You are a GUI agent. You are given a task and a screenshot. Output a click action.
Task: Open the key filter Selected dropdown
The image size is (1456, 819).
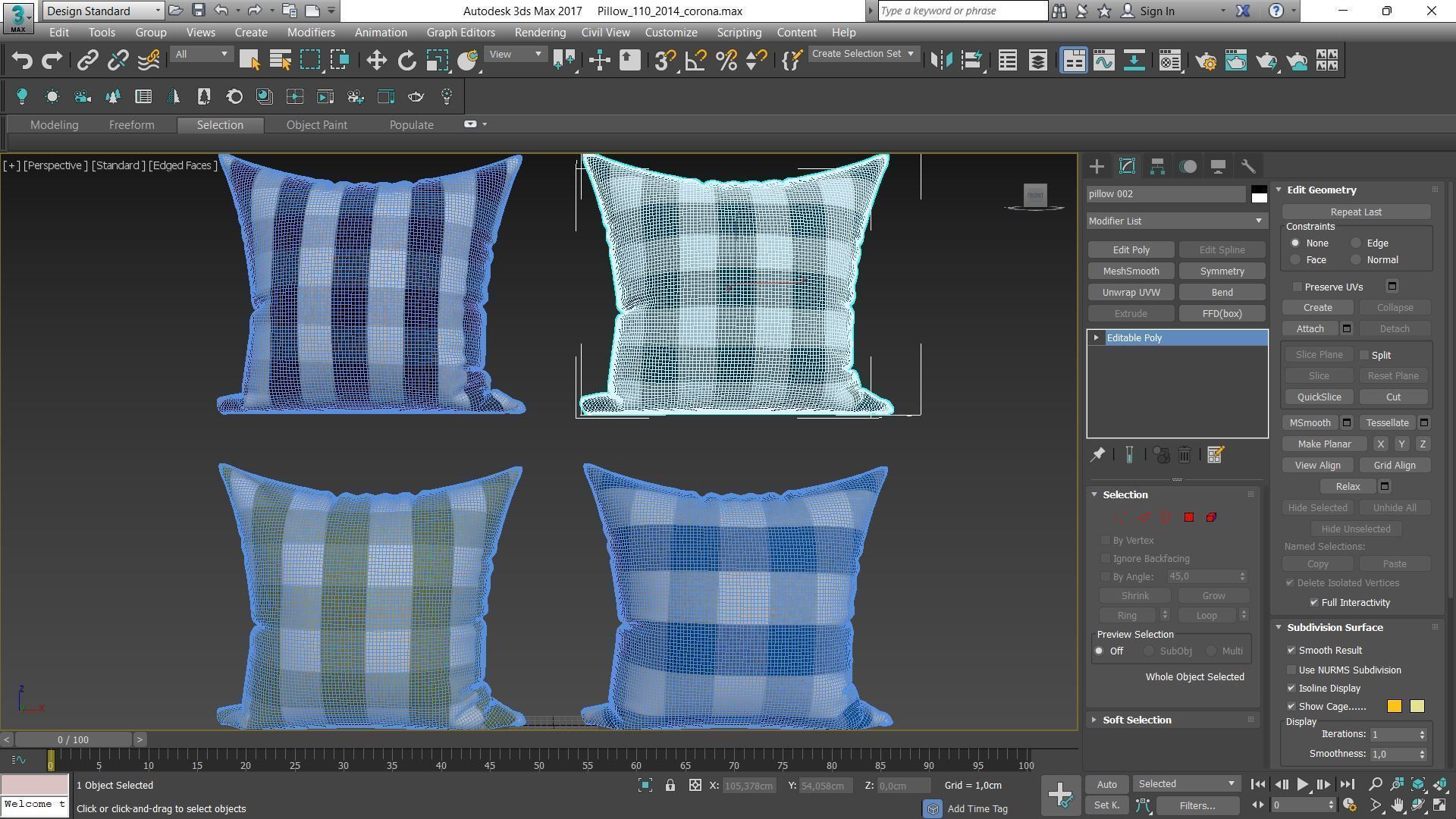coord(1187,783)
